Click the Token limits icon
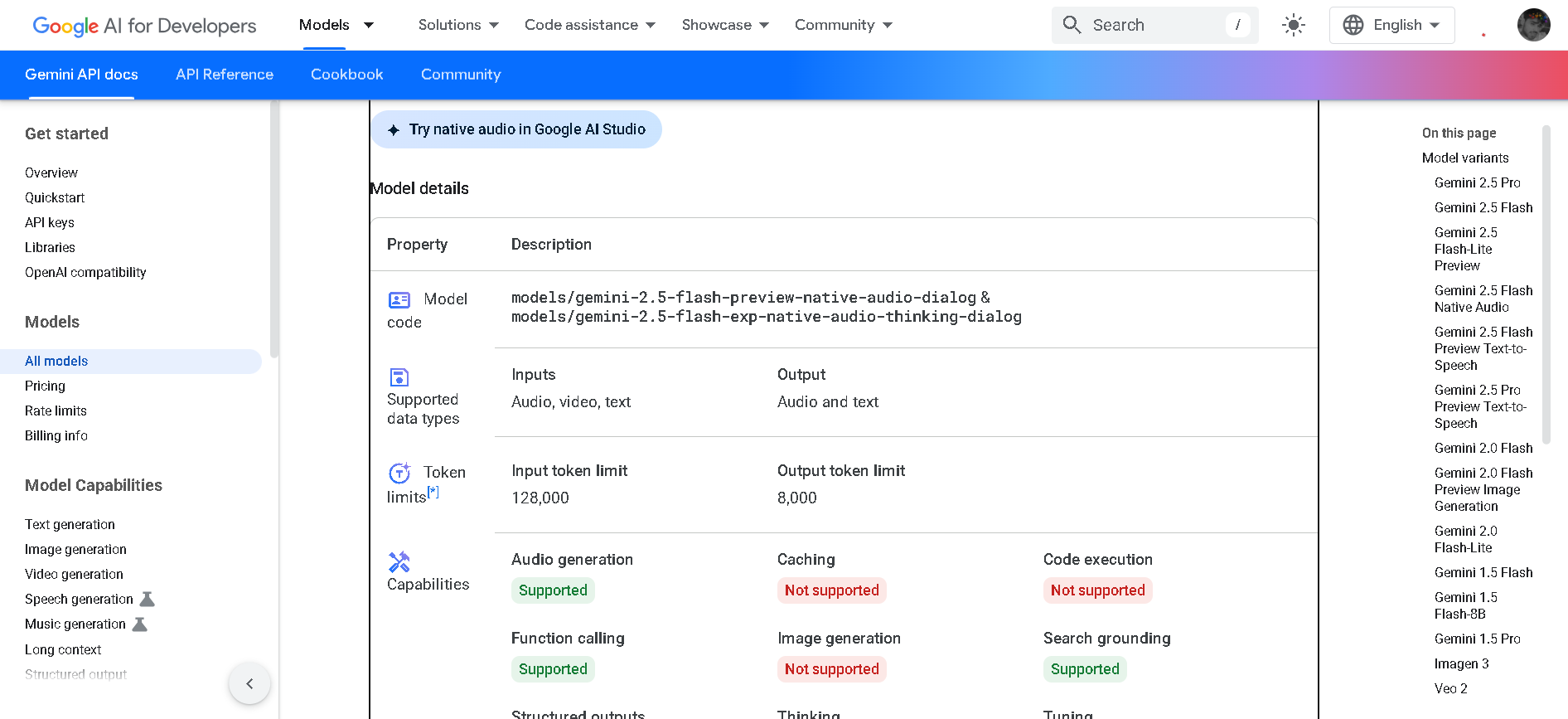This screenshot has height=719, width=1568. click(399, 473)
